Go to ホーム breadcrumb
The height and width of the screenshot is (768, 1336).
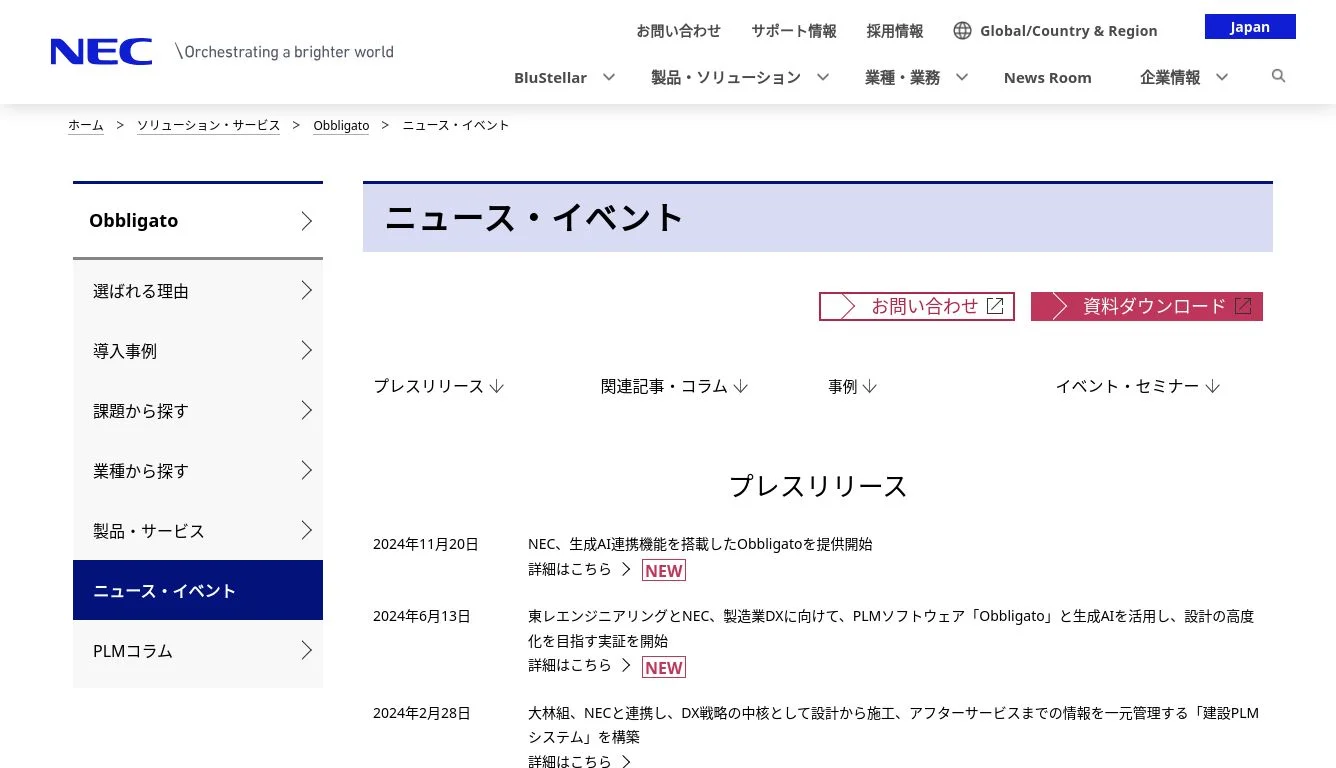point(86,125)
